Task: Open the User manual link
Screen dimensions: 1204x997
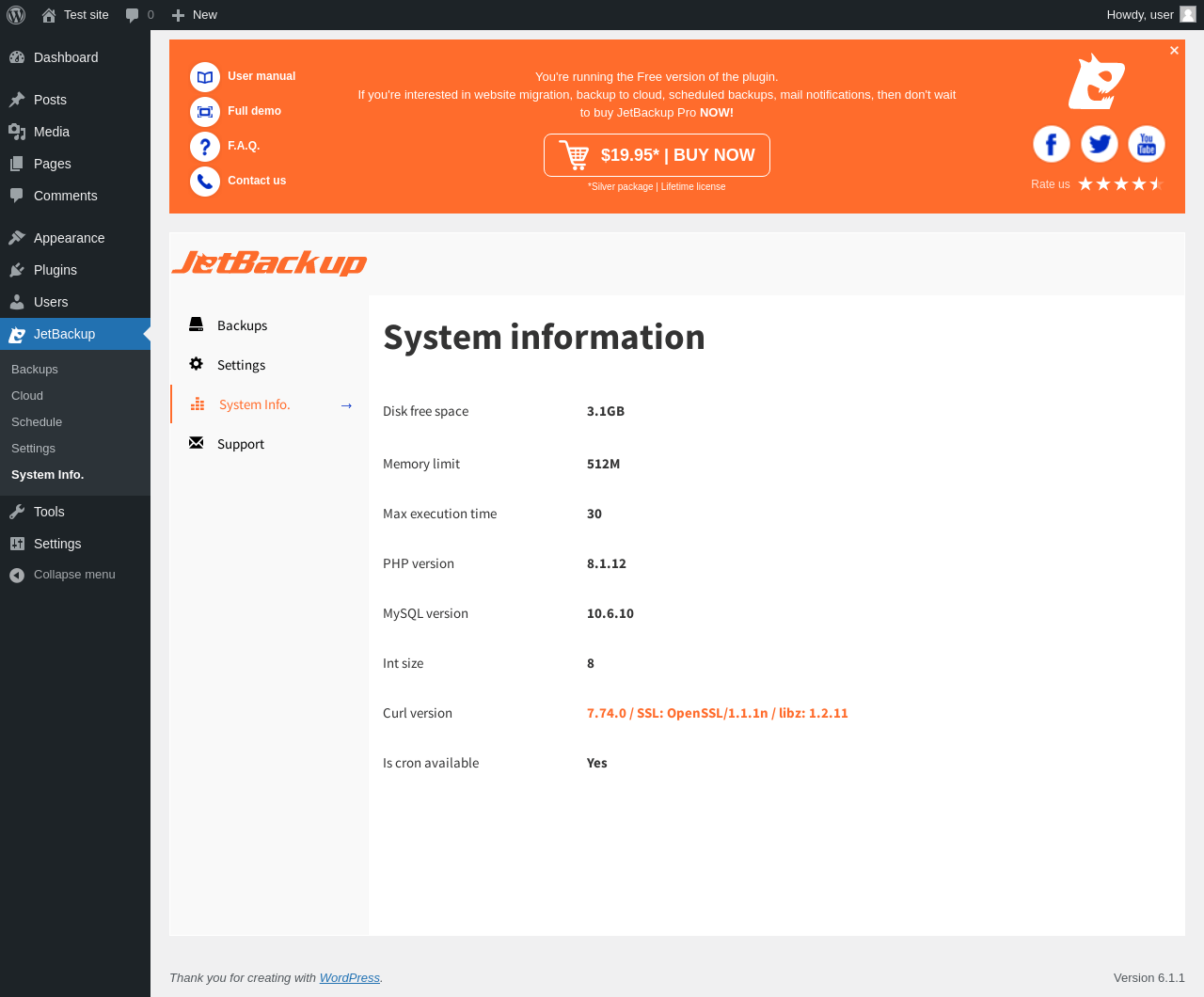Action: [x=261, y=76]
